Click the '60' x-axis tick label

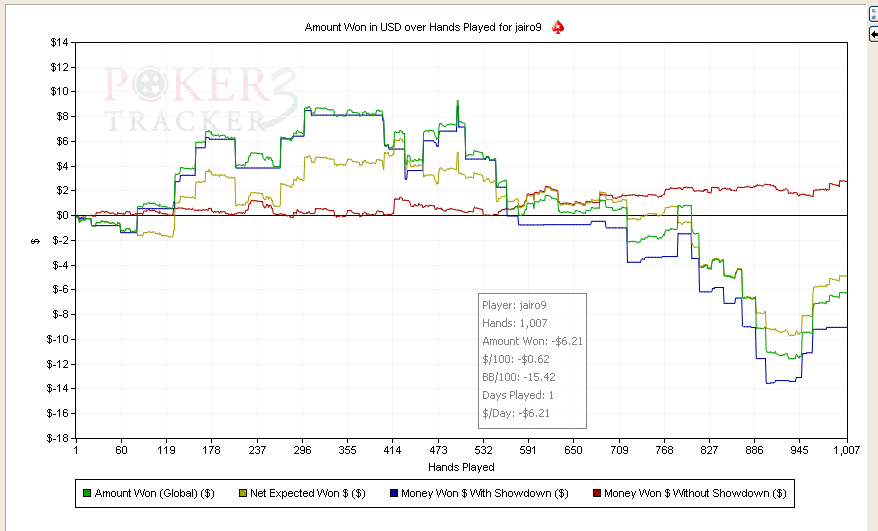(121, 450)
